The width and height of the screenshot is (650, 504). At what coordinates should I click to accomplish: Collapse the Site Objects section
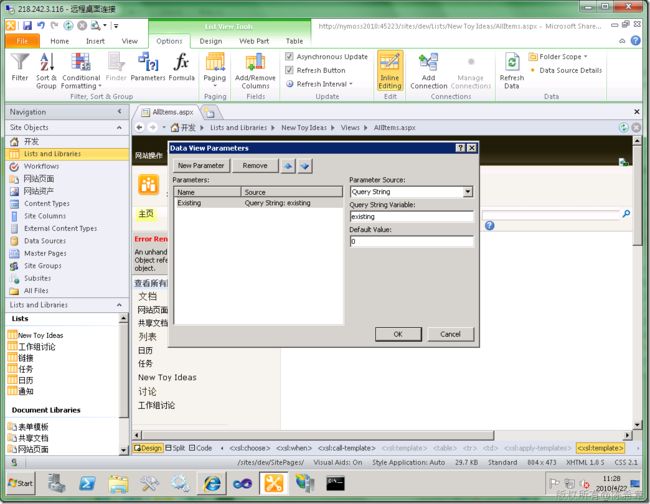pyautogui.click(x=119, y=127)
